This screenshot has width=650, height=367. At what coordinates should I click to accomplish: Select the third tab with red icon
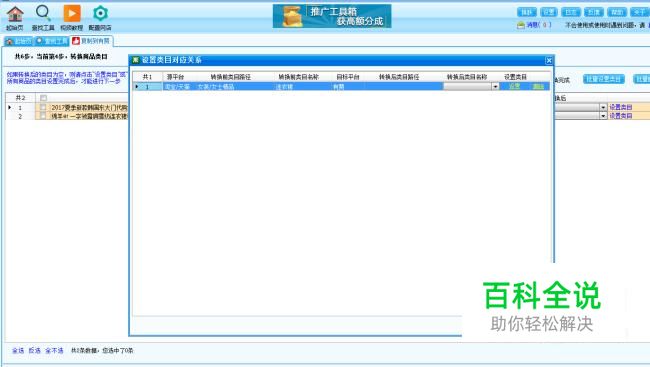point(91,41)
